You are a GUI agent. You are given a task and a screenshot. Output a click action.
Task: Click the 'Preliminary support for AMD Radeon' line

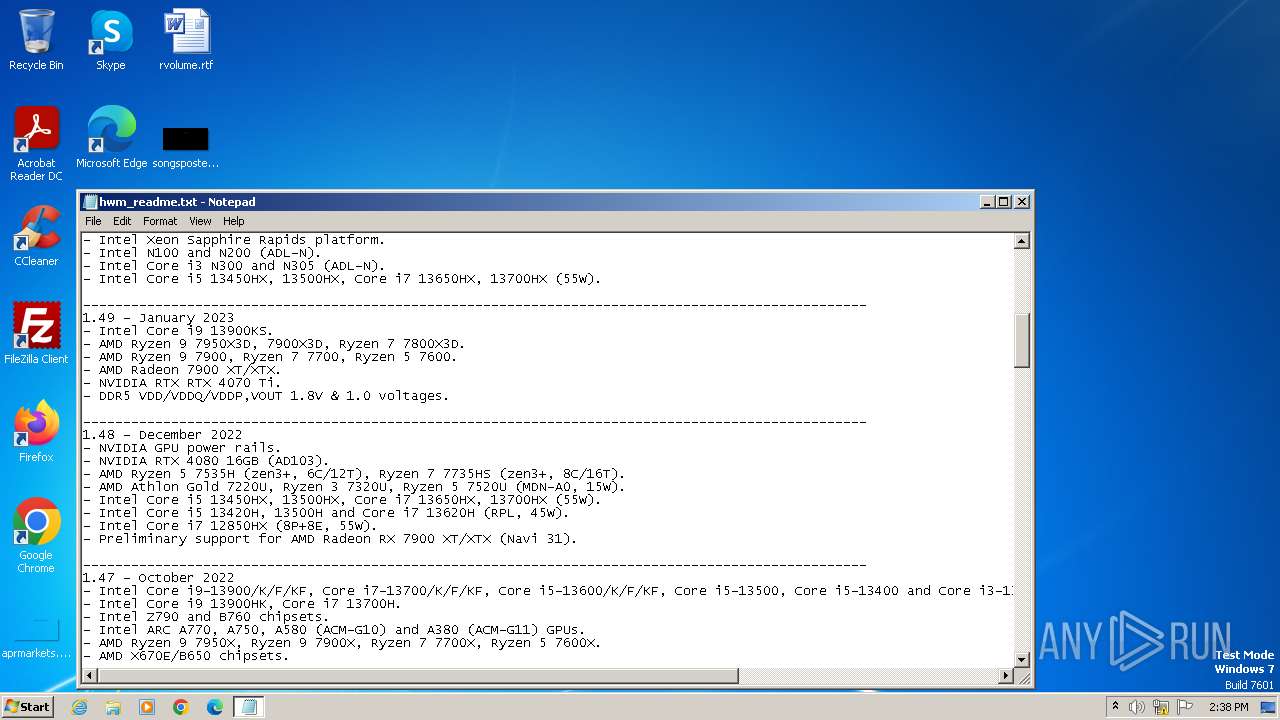[x=330, y=539]
